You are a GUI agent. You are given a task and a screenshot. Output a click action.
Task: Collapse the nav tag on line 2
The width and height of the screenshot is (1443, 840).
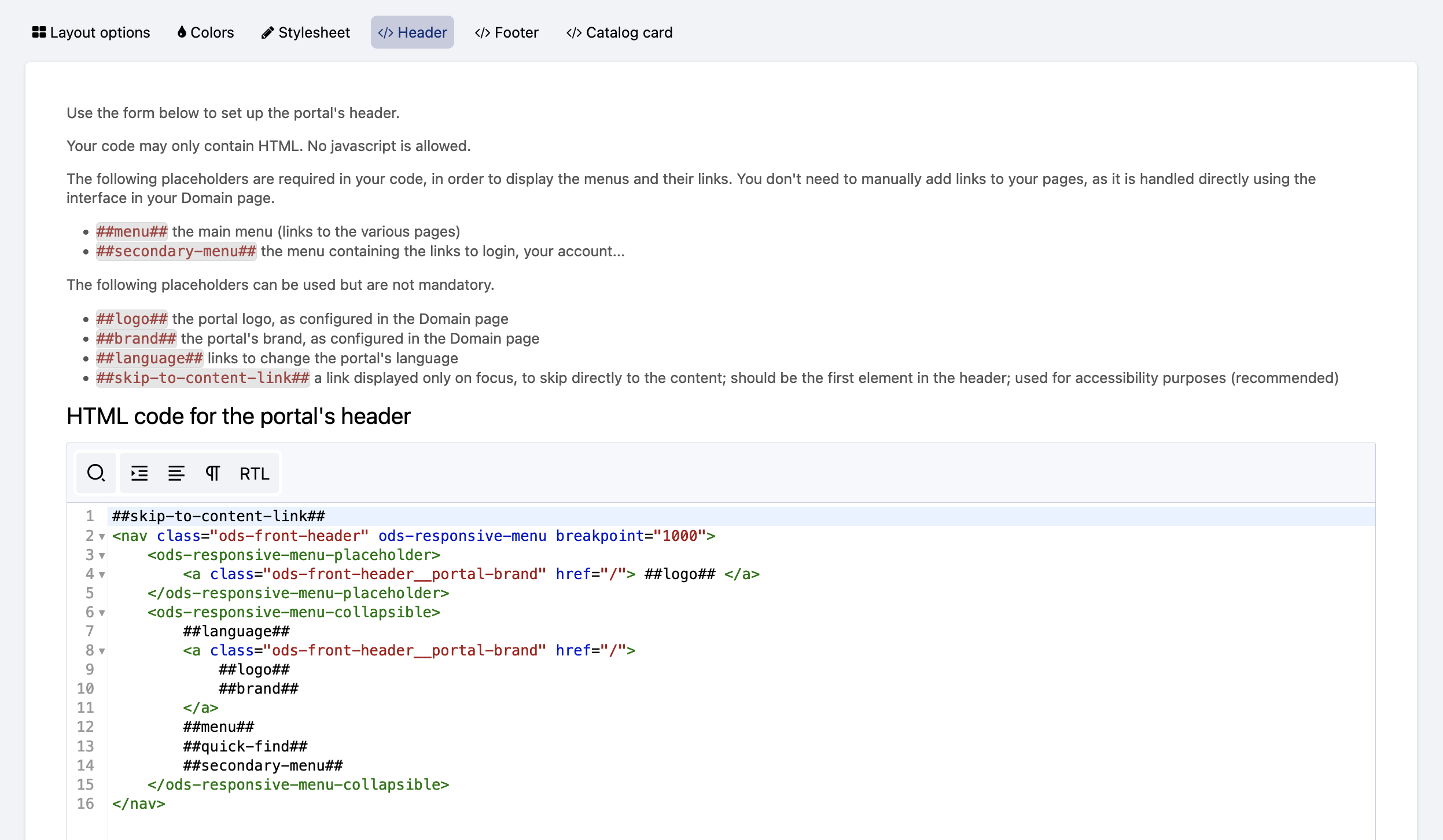(102, 537)
